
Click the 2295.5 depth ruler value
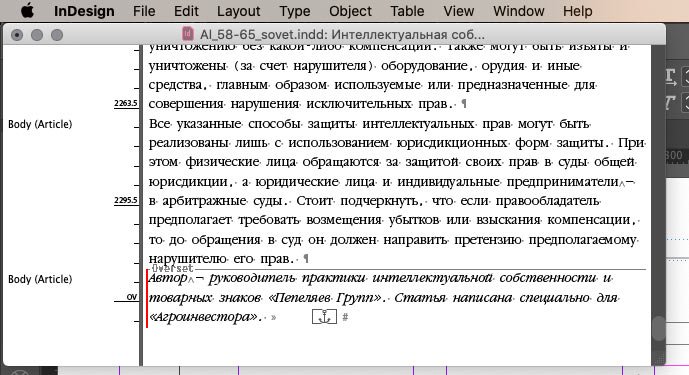click(x=126, y=200)
